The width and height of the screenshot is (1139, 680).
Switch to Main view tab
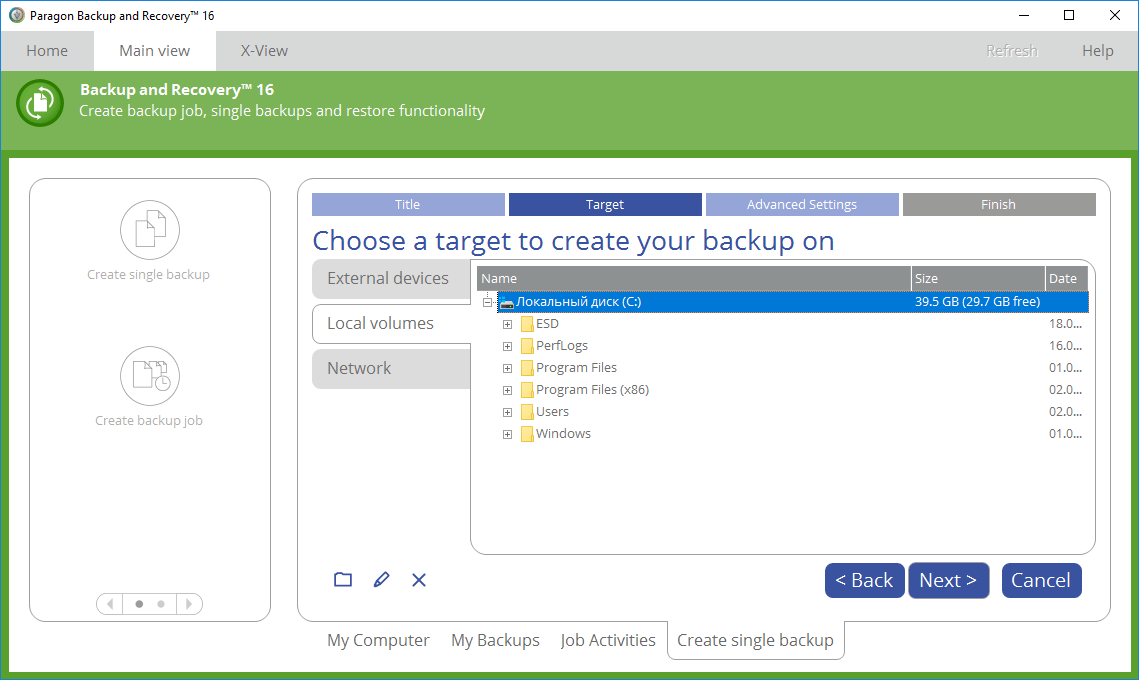[x=155, y=51]
